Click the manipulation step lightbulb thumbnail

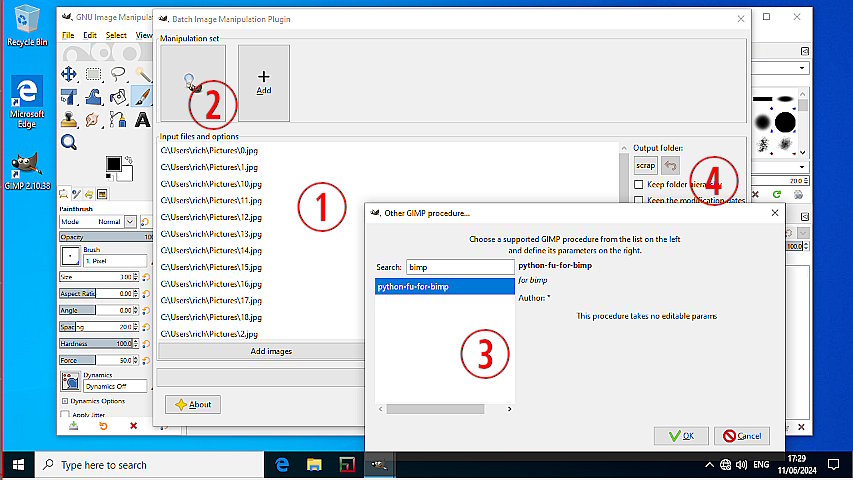pyautogui.click(x=193, y=83)
